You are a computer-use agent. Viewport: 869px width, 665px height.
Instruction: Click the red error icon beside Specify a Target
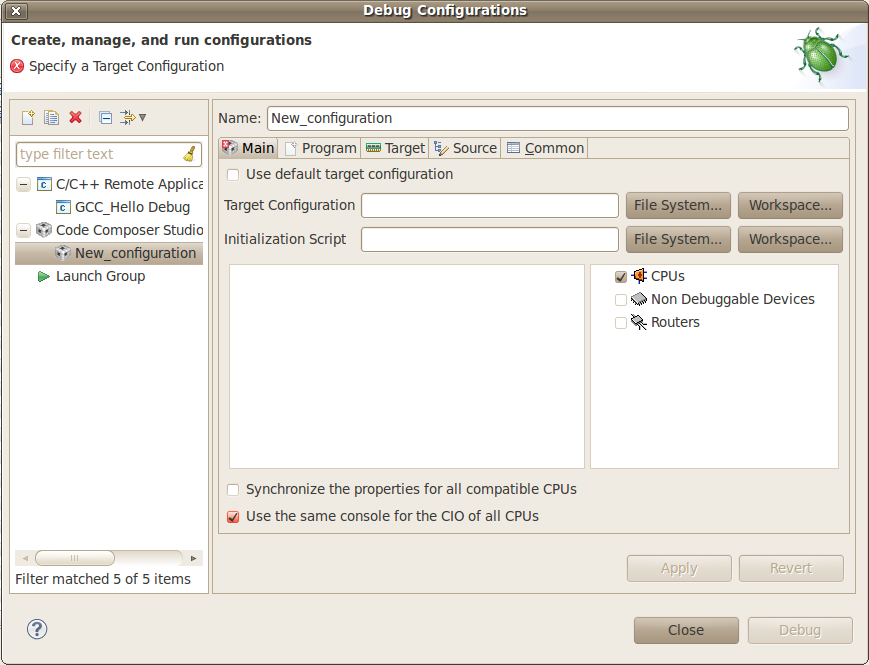(x=17, y=66)
